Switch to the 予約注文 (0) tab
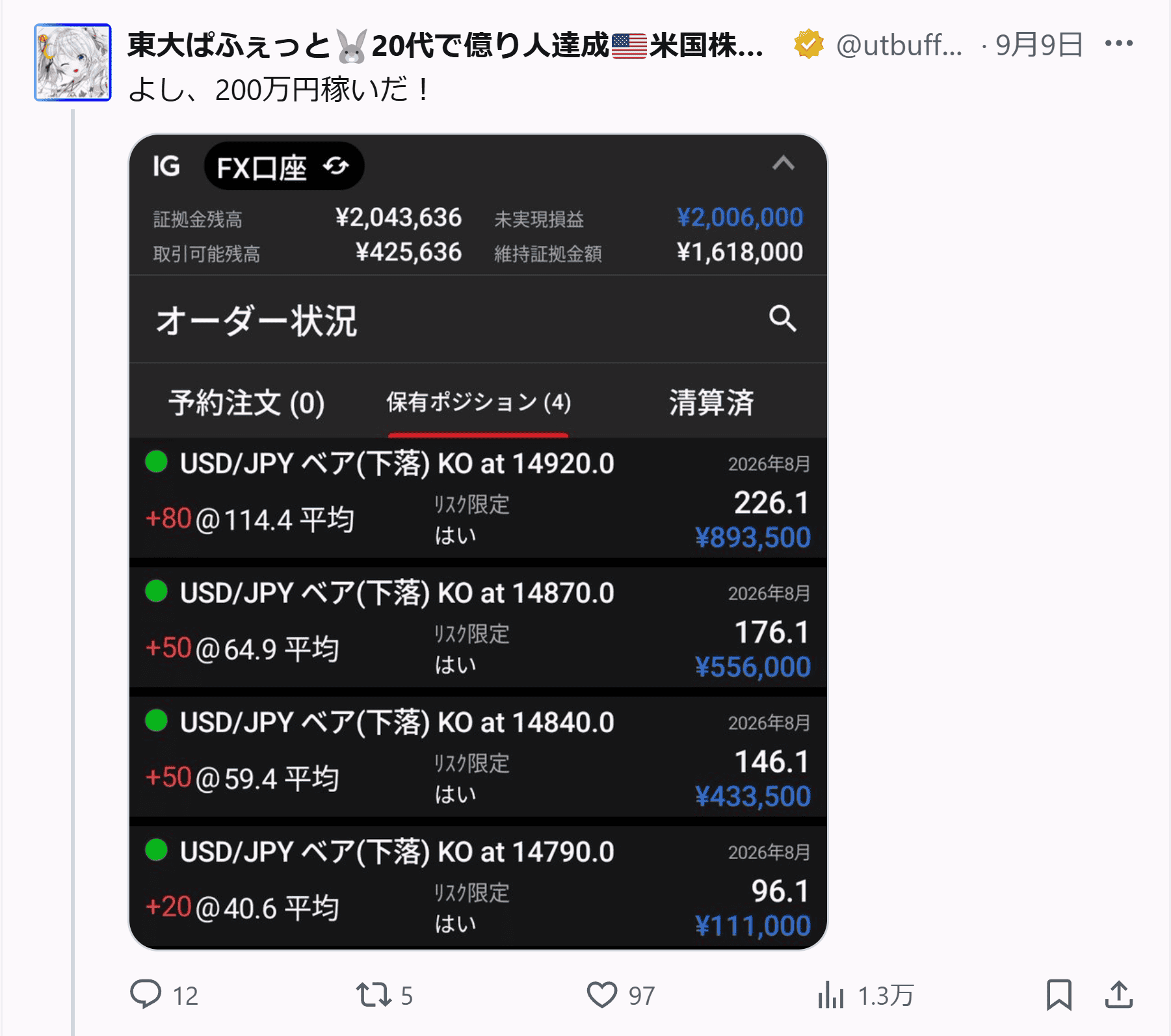1171x1036 pixels. (246, 403)
